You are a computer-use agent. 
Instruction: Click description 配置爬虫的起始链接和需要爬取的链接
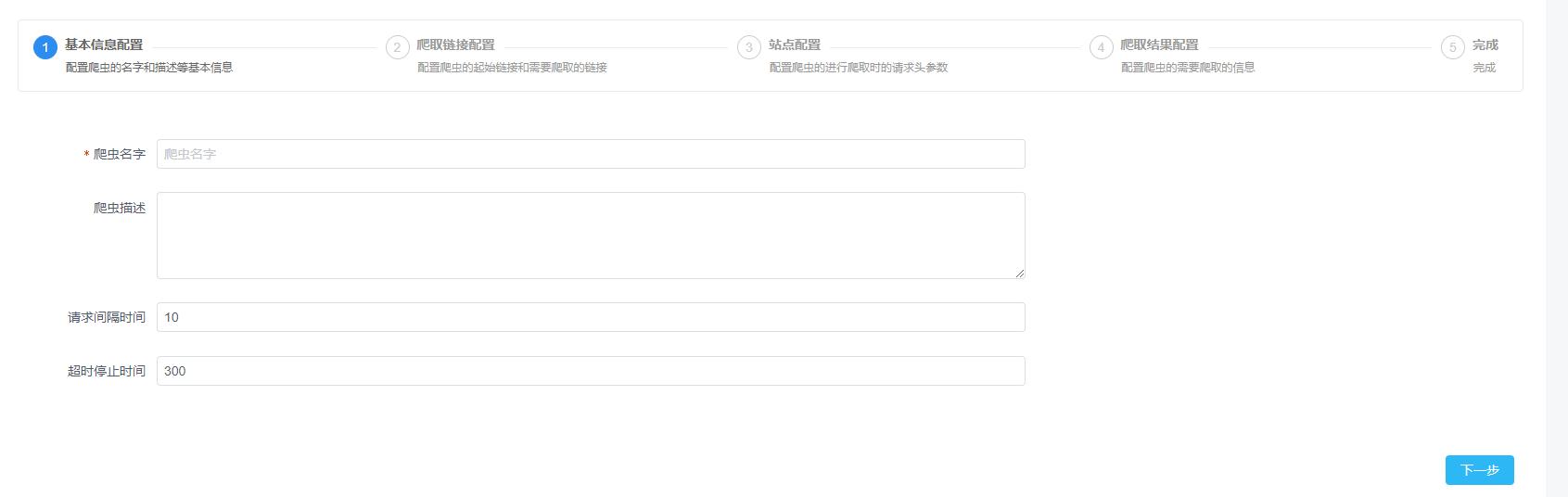(x=512, y=68)
